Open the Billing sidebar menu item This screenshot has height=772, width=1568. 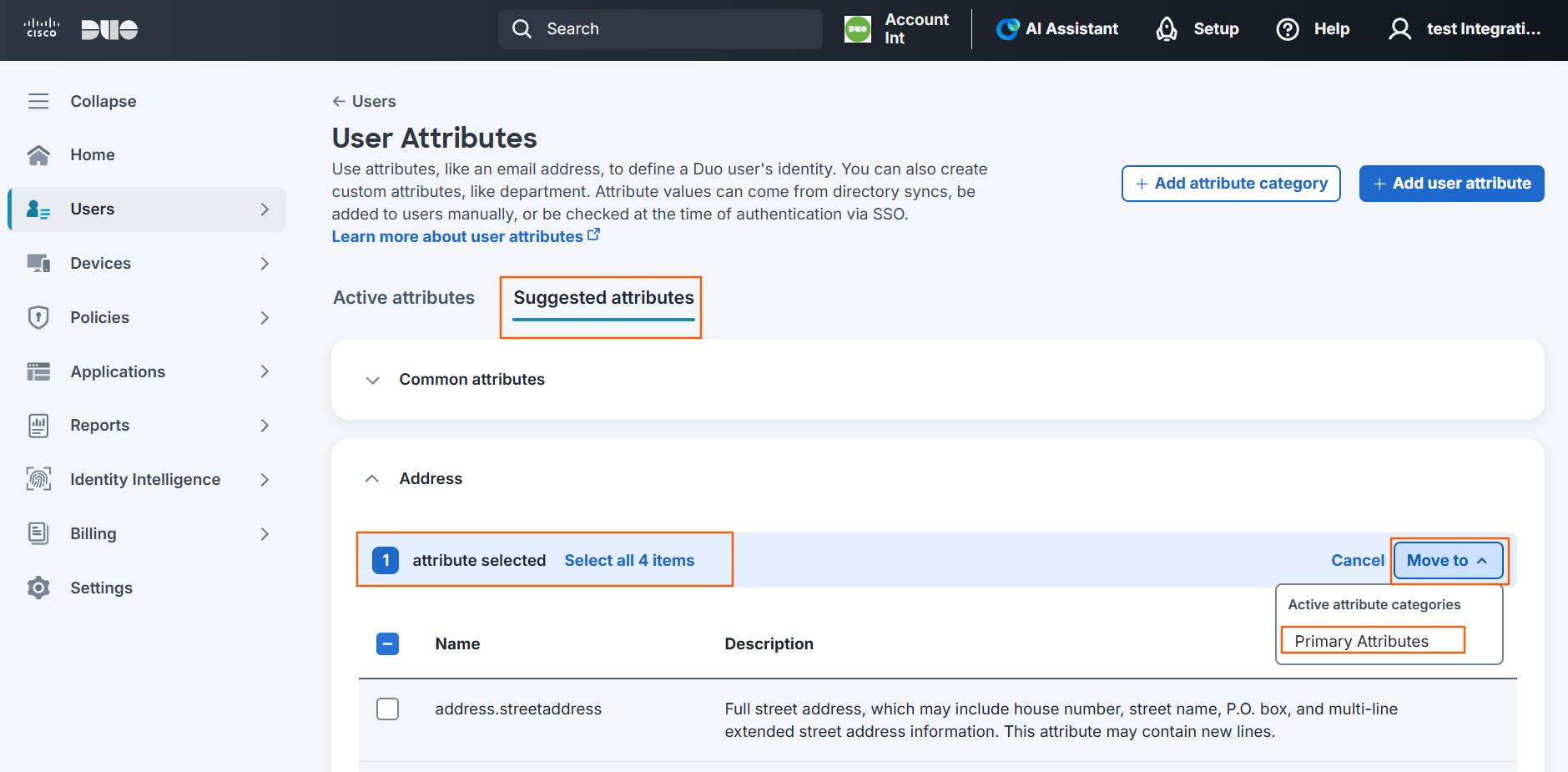[147, 533]
